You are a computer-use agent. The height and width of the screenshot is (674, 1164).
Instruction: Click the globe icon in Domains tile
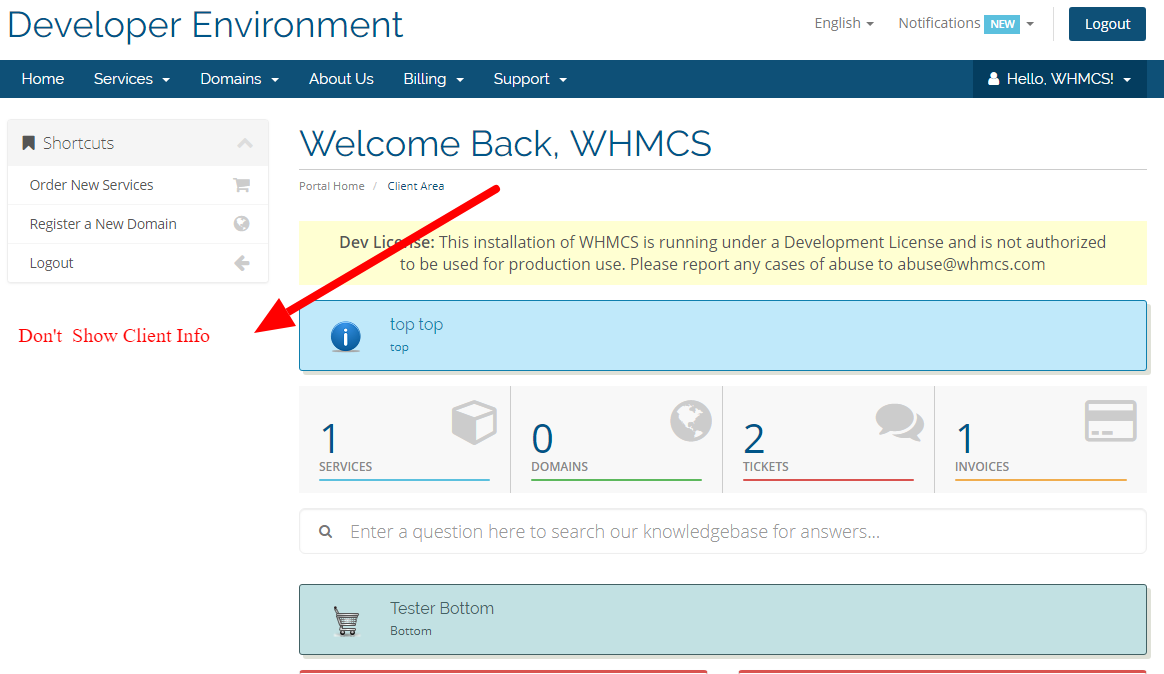[690, 421]
